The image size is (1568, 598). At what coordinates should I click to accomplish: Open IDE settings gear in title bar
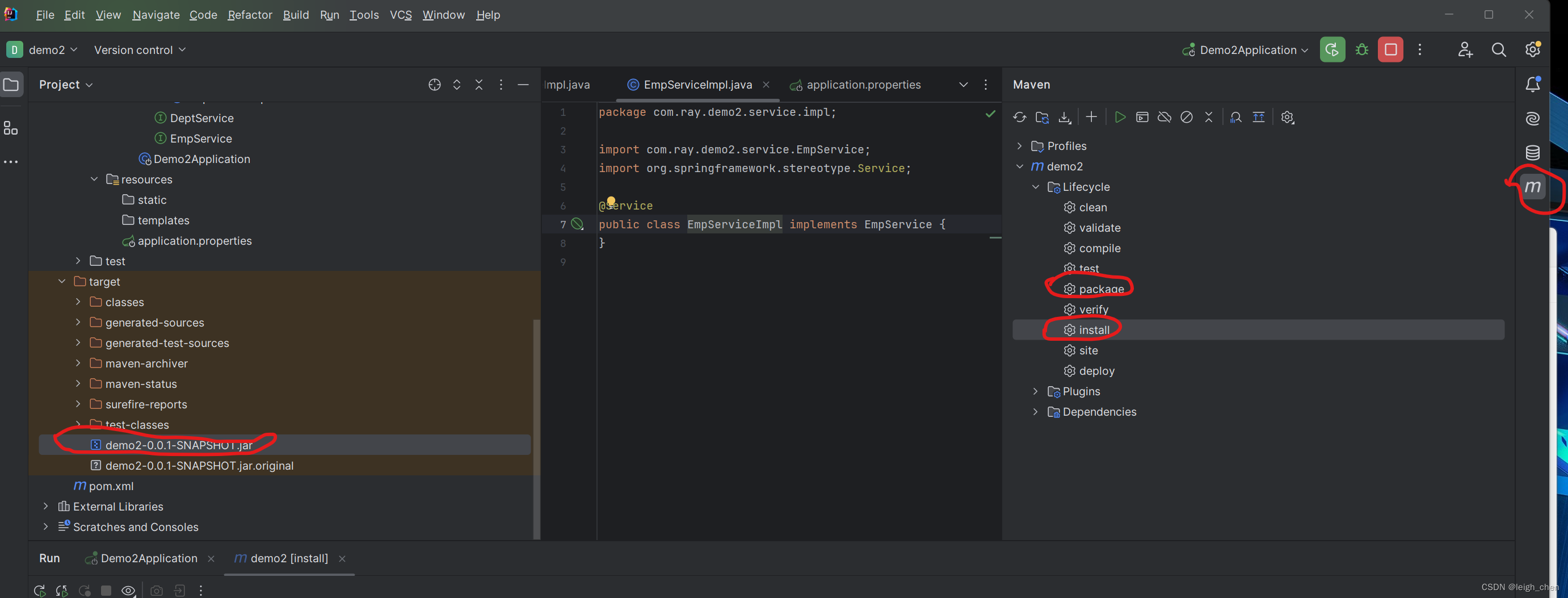(1533, 49)
